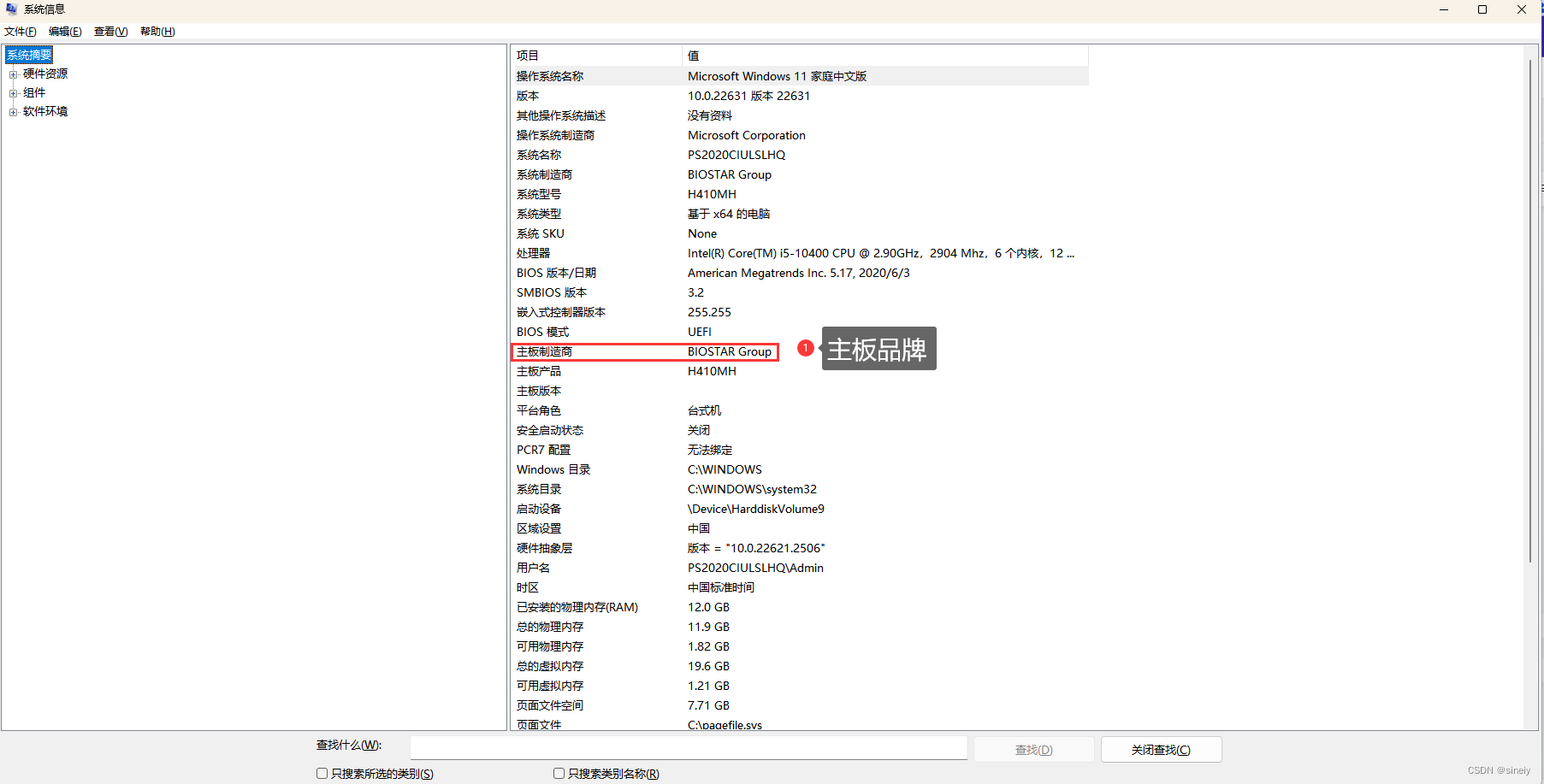This screenshot has height=784, width=1544.
Task: Select 组件 tree label
Action: [x=34, y=92]
